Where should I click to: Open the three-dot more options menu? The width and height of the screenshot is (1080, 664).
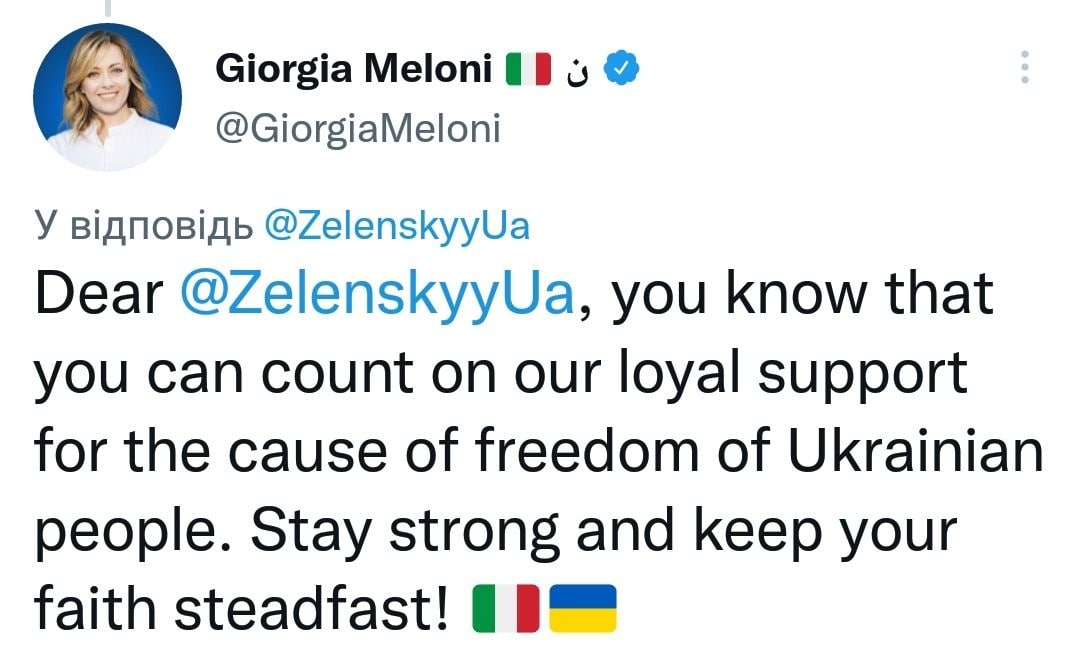(x=1023, y=68)
